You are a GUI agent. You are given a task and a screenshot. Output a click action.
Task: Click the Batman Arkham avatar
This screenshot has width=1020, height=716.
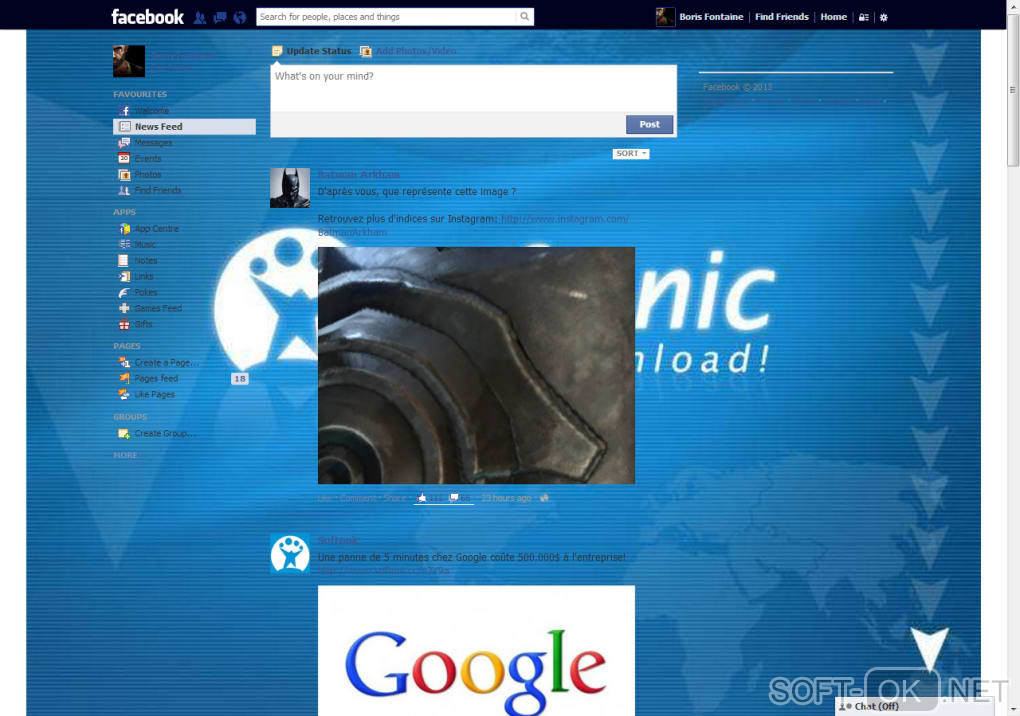(290, 188)
